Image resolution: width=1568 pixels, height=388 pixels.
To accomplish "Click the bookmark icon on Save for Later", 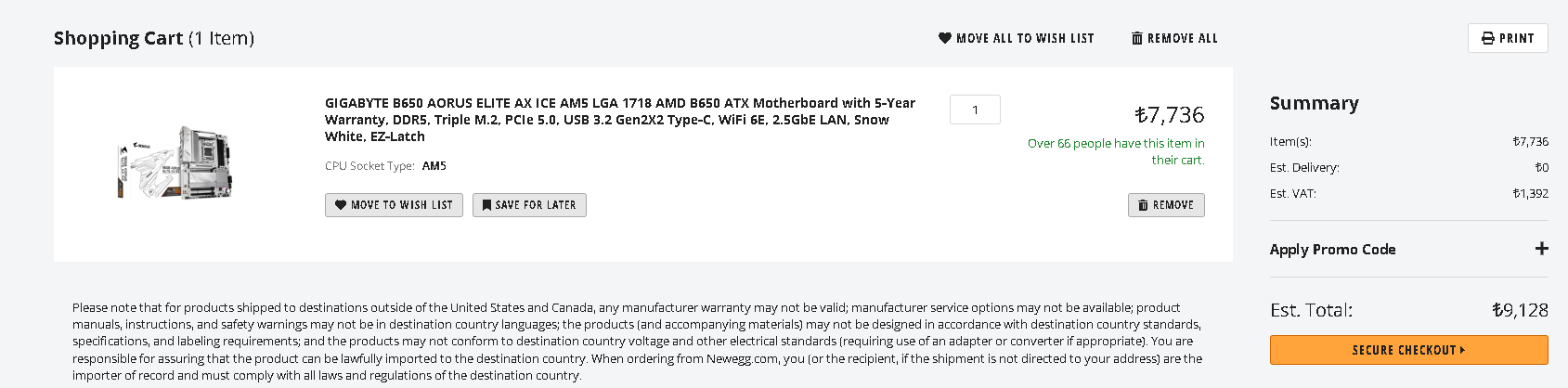I will (x=486, y=205).
